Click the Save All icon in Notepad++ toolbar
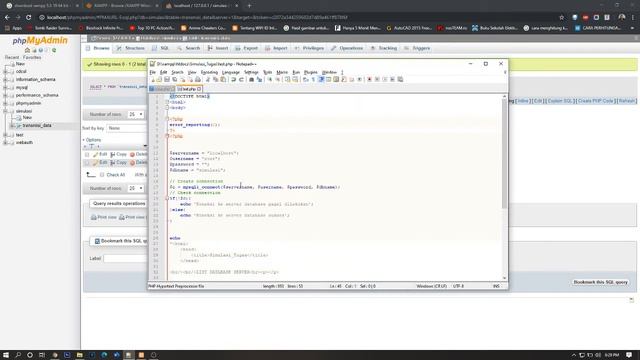This screenshot has width=640, height=360. (x=175, y=80)
